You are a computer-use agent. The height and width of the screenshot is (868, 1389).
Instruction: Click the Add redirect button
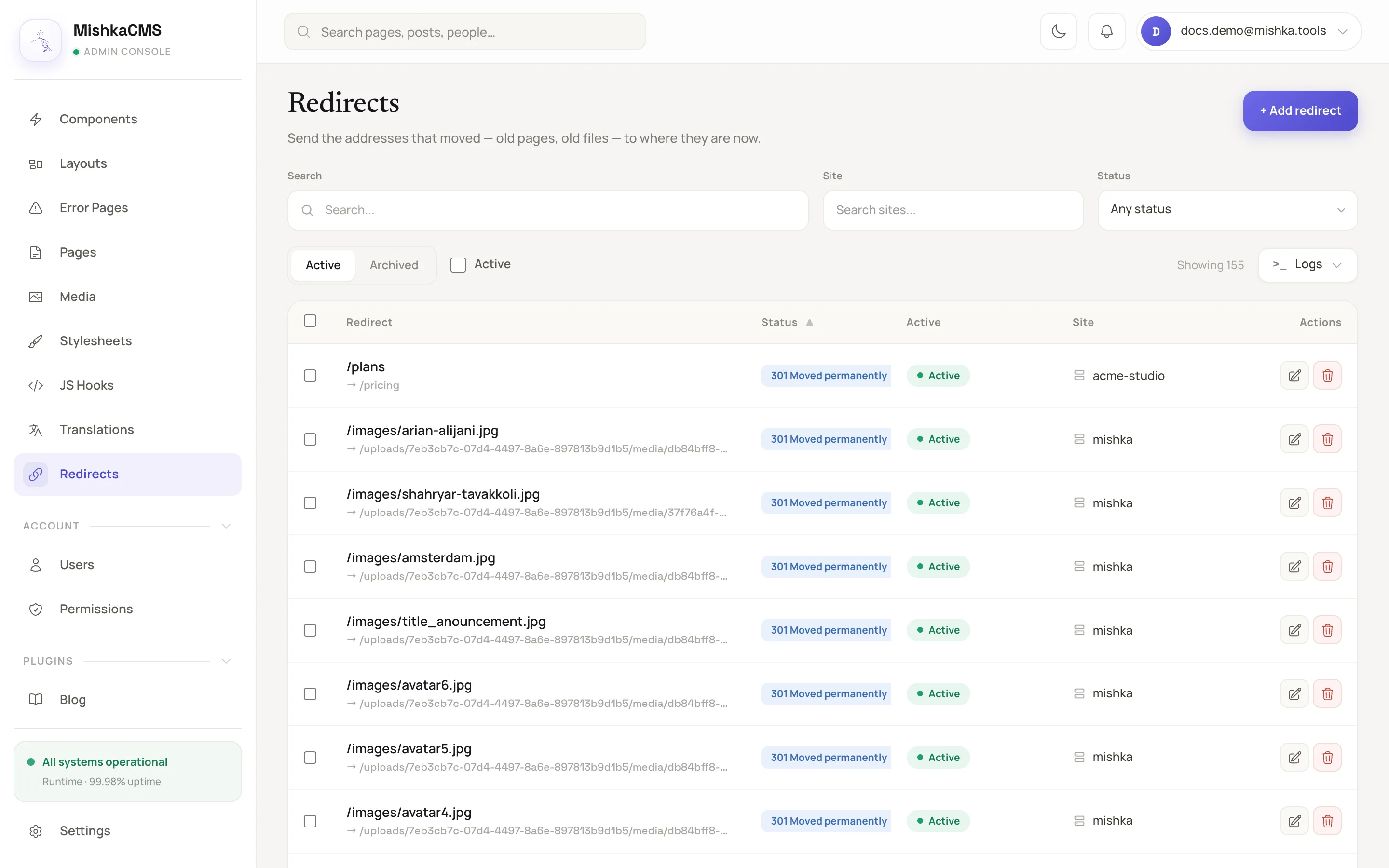[1300, 111]
